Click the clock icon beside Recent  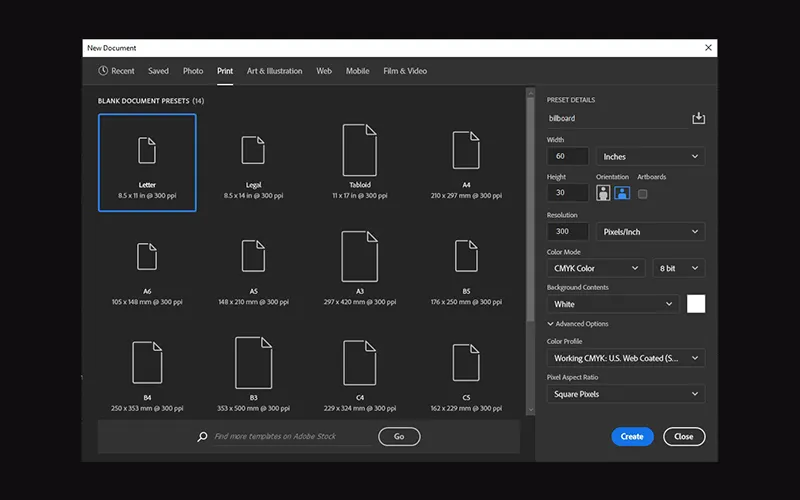pyautogui.click(x=103, y=71)
